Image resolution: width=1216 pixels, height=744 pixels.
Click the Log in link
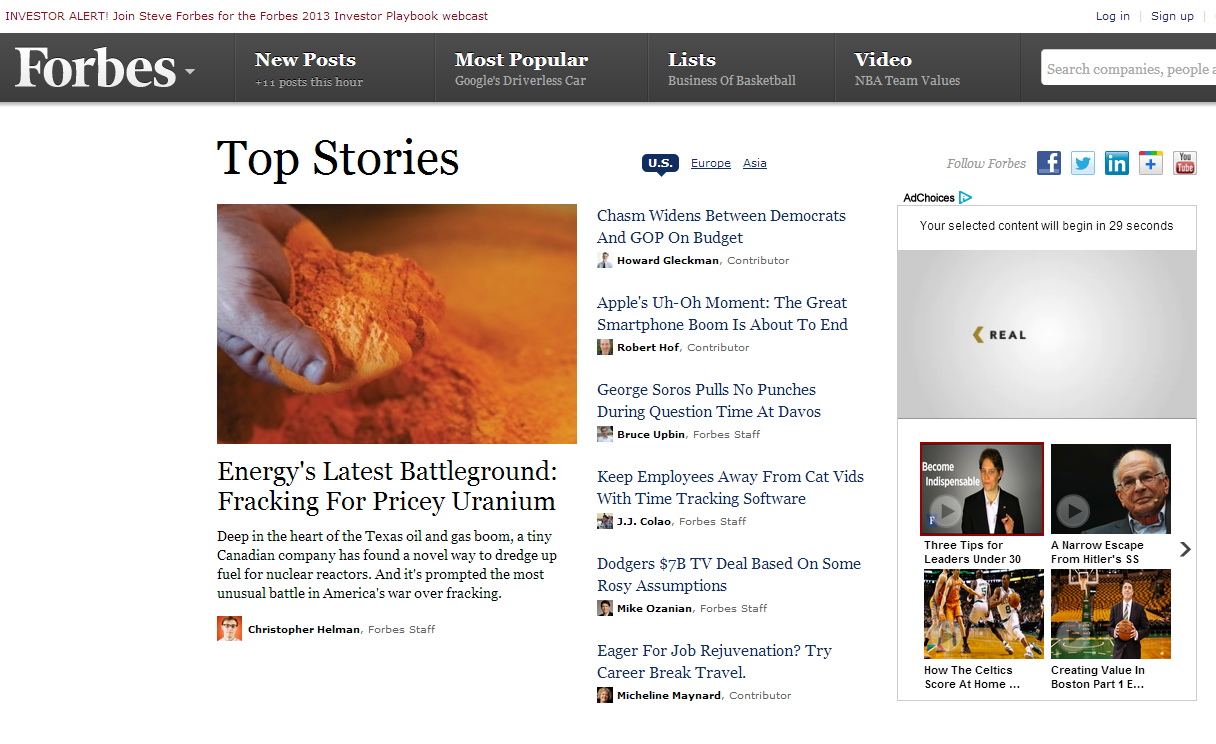1113,16
